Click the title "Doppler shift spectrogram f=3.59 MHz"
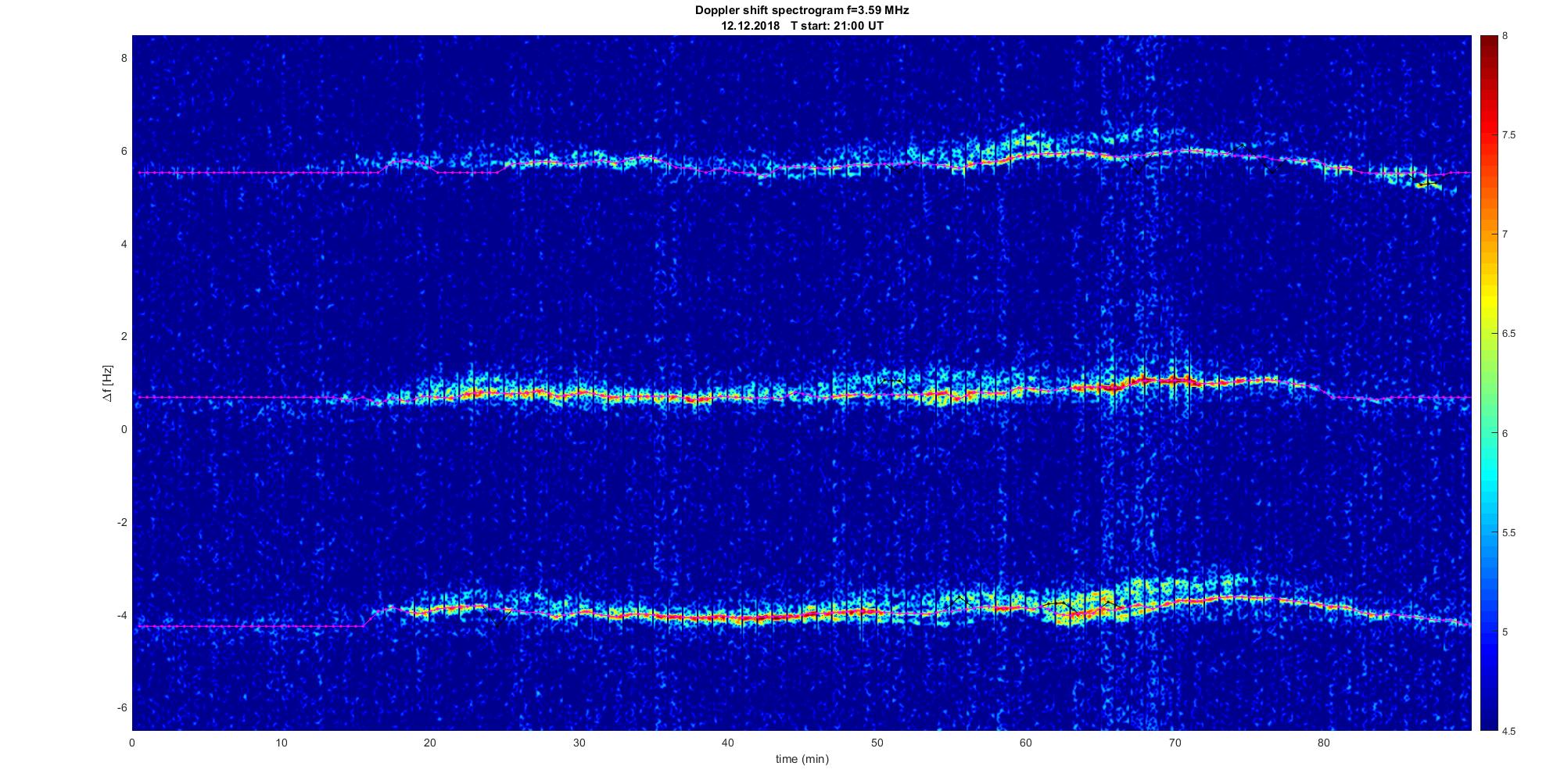Image resolution: width=1564 pixels, height=784 pixels. (802, 11)
